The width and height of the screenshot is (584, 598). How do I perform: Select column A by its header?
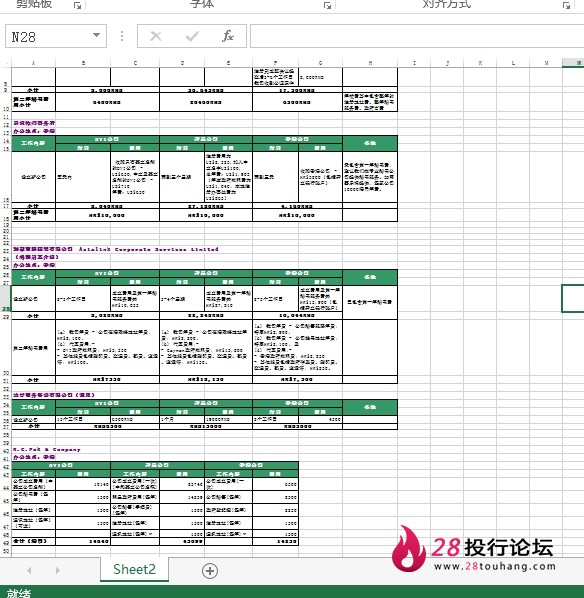point(34,63)
